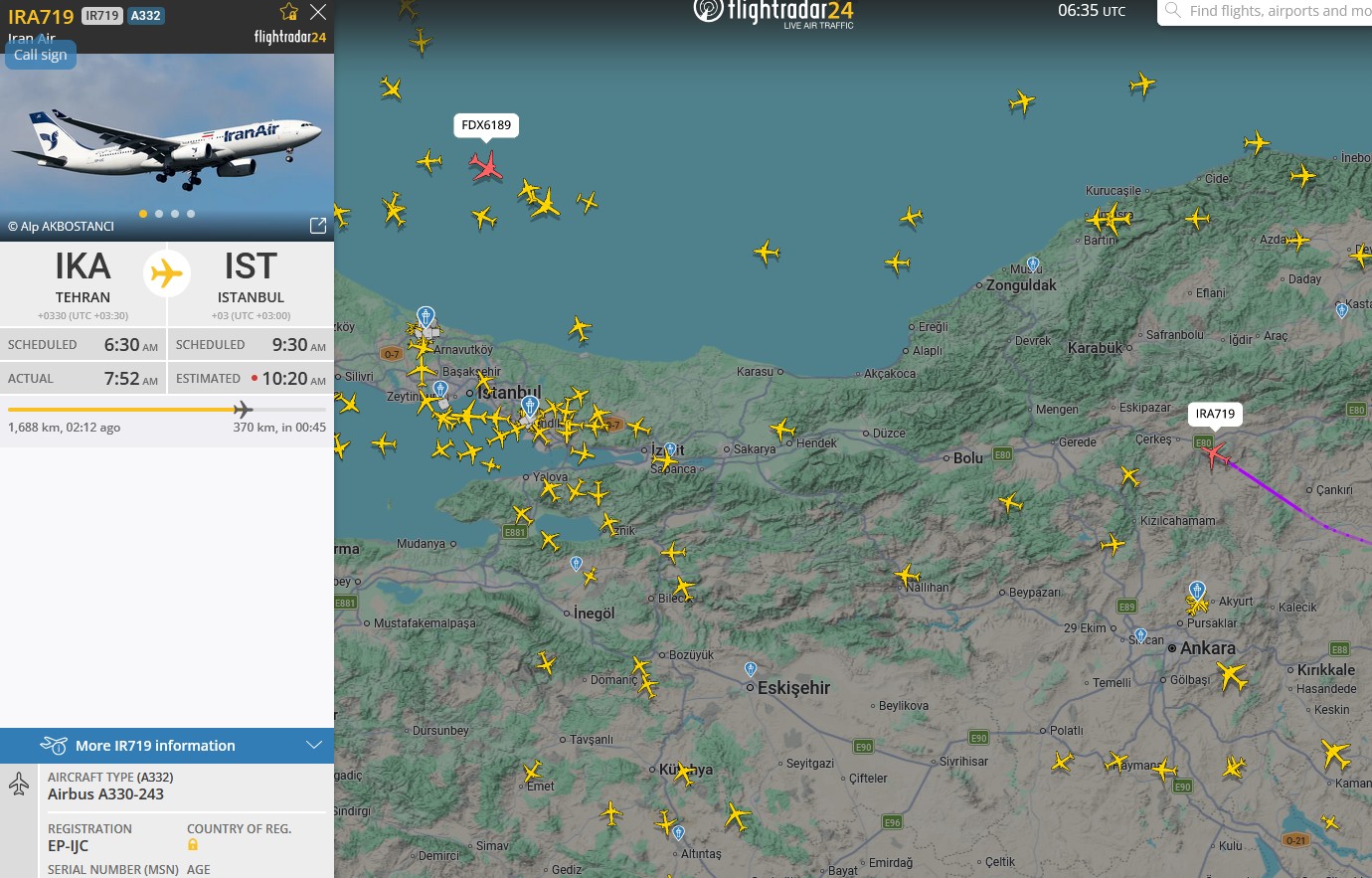
Task: Click the chevron on More IR719 information
Action: coord(314,746)
